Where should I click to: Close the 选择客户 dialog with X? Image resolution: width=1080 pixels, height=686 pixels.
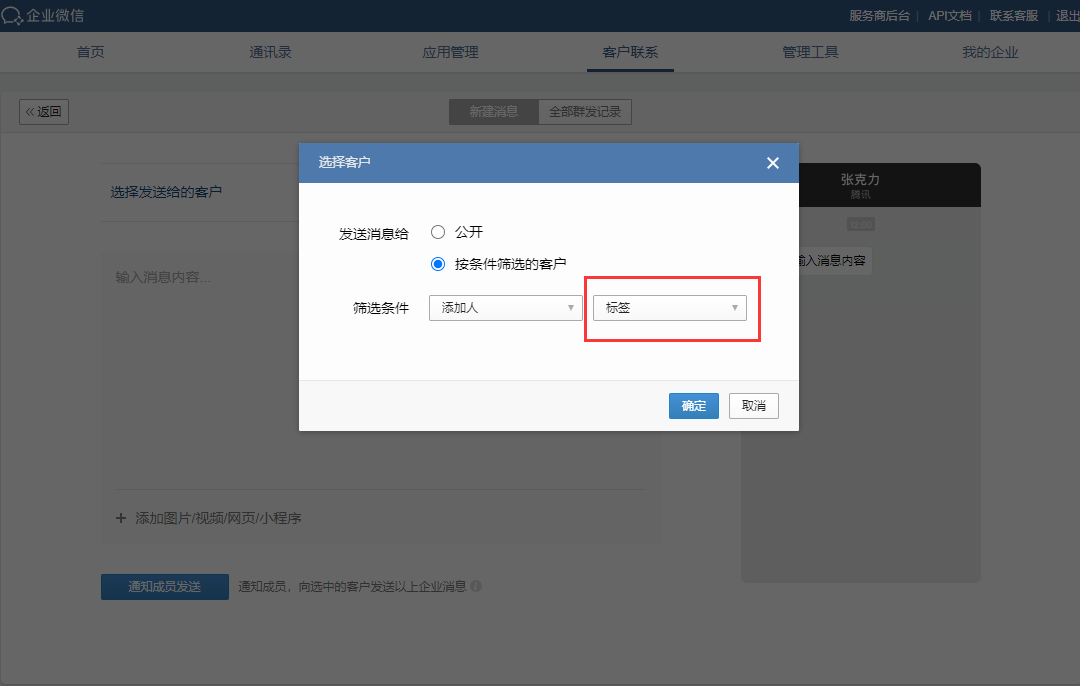click(772, 163)
